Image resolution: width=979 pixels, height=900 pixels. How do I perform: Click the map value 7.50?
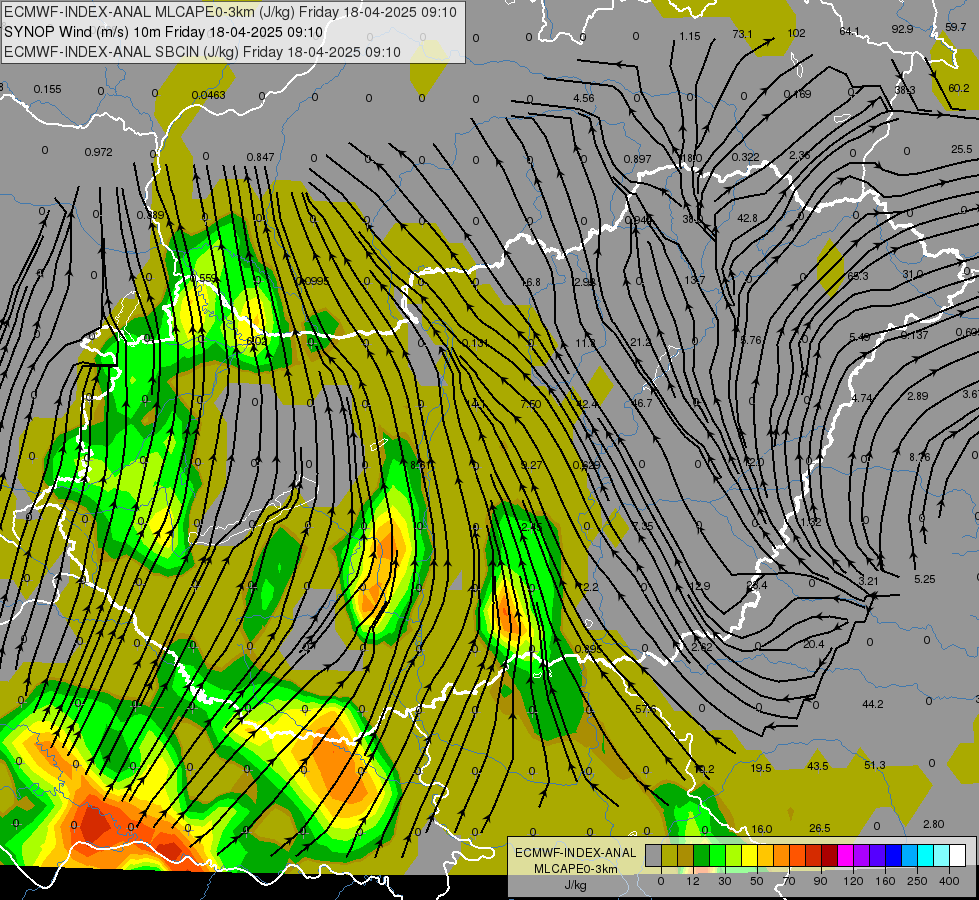[x=531, y=403]
